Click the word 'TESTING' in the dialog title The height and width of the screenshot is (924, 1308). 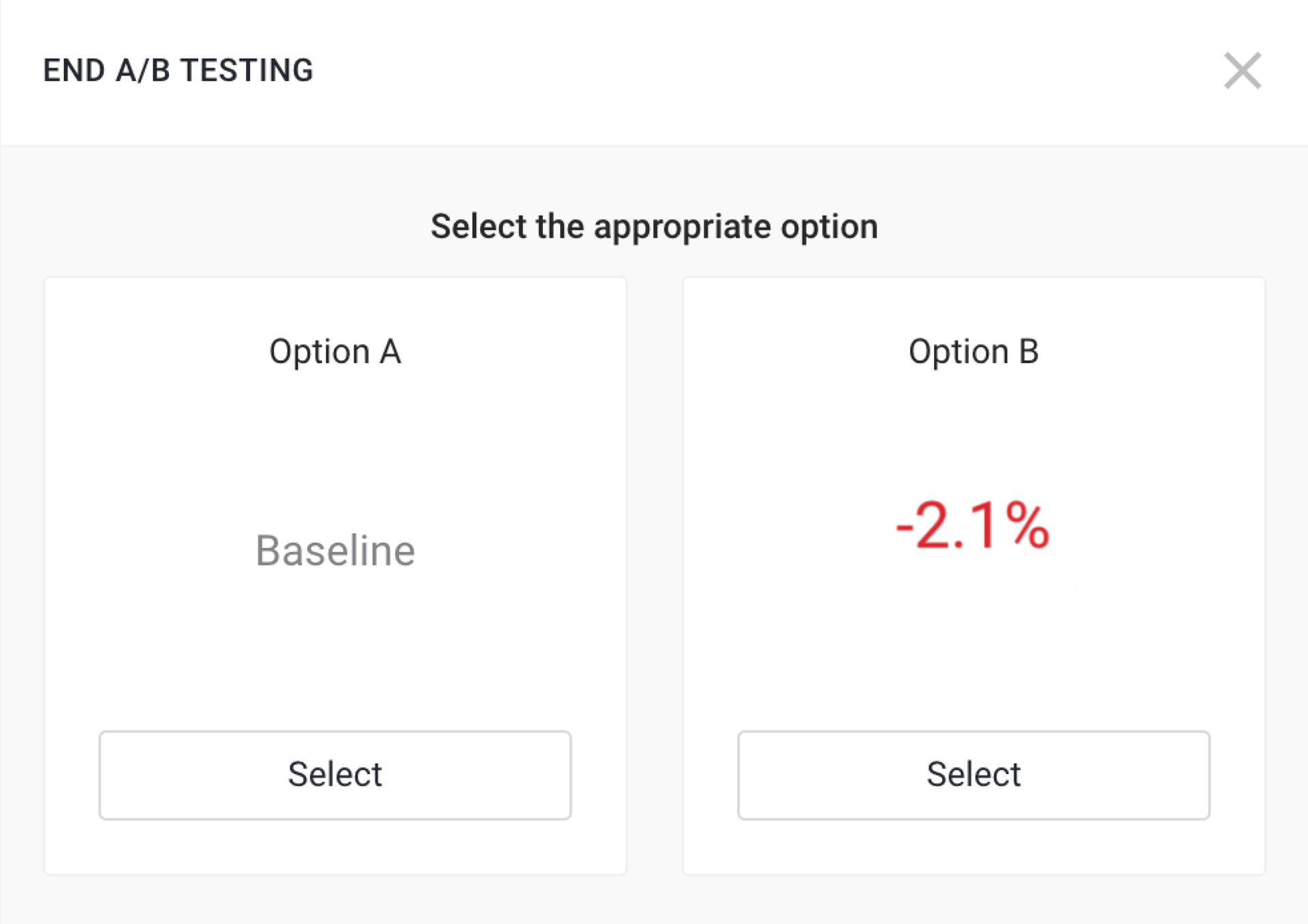coord(247,71)
